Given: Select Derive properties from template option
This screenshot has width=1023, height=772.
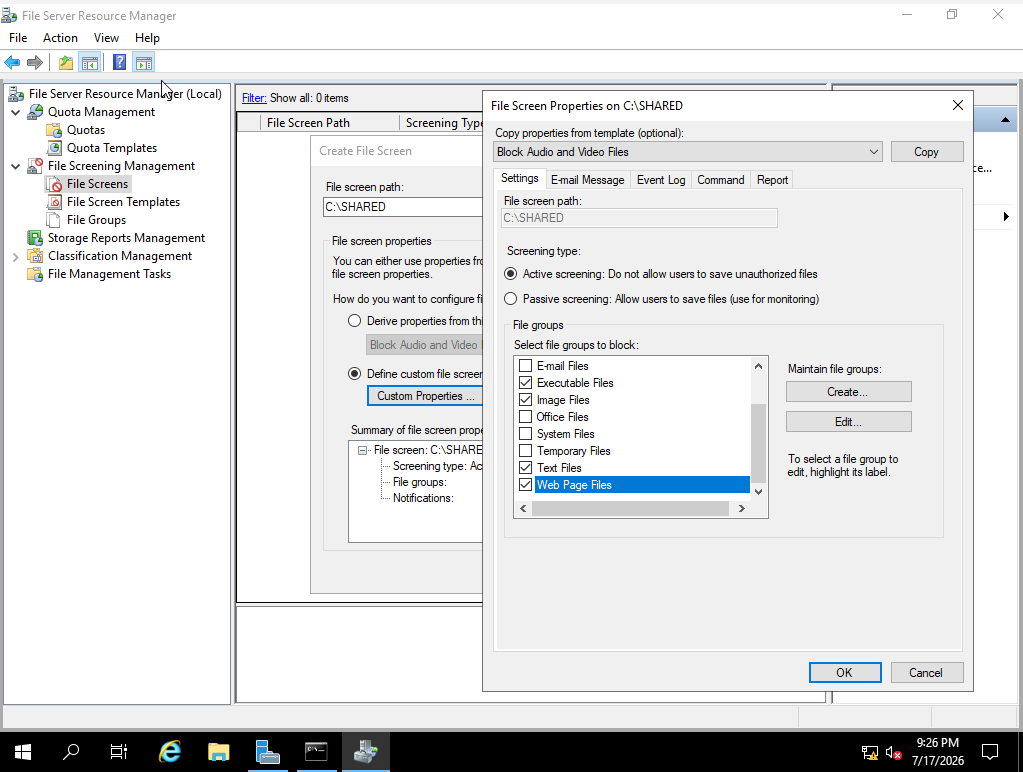Looking at the screenshot, I should (354, 321).
